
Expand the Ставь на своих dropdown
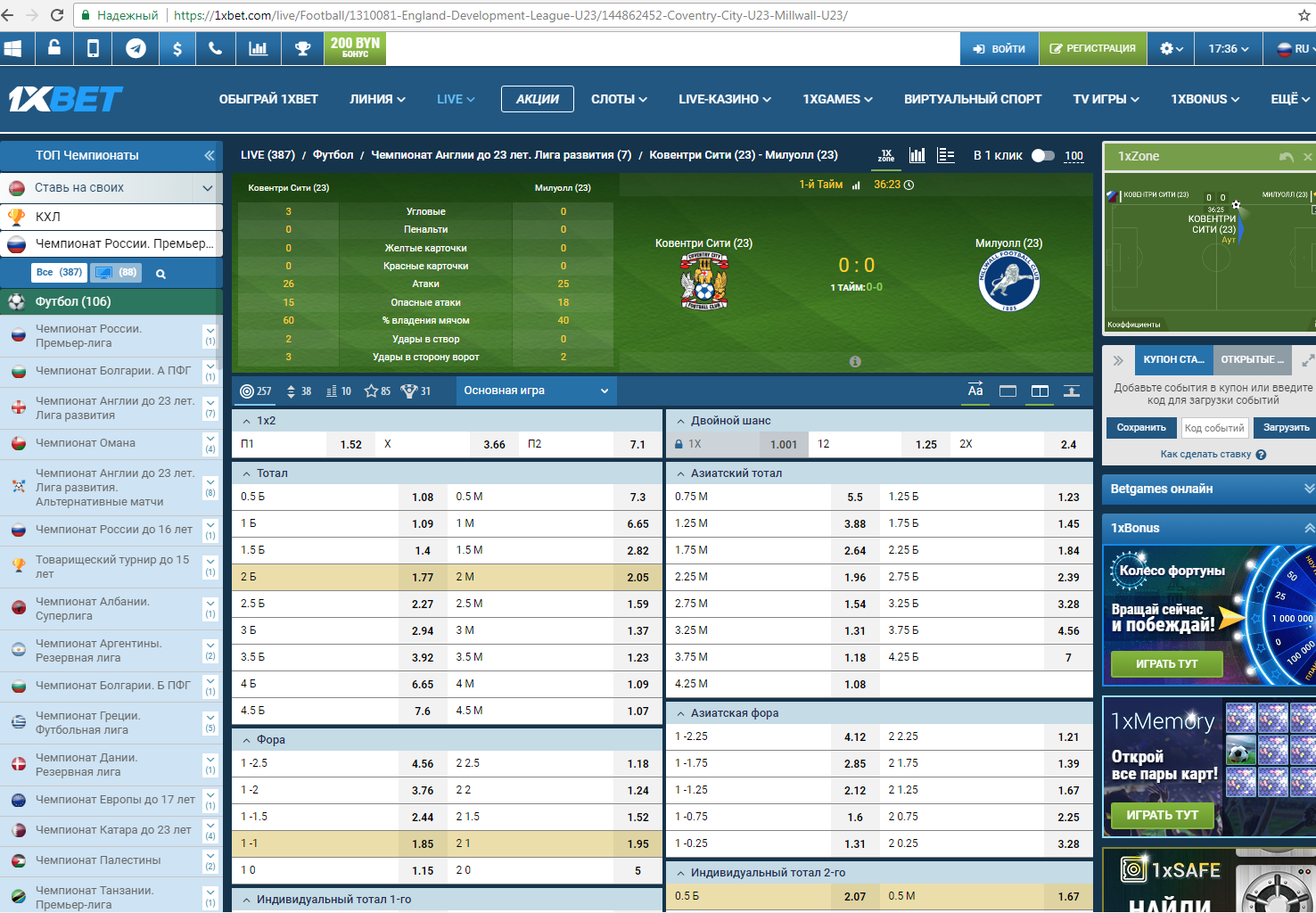tap(208, 188)
